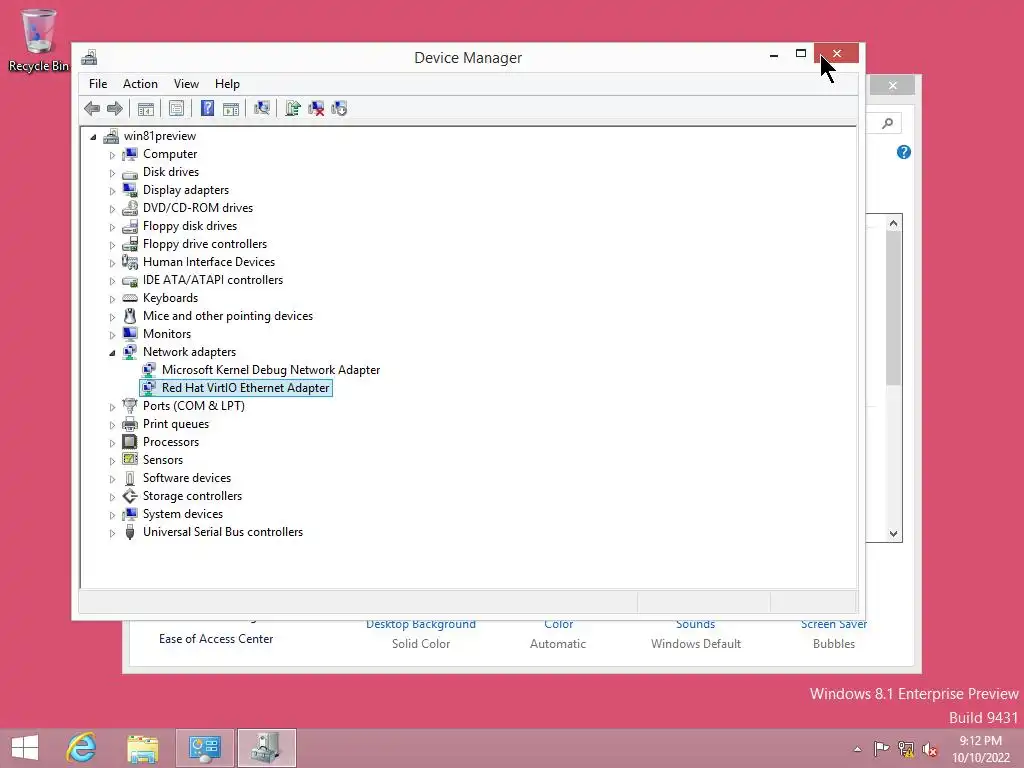
Task: Select the Print queues item
Action: pos(176,424)
